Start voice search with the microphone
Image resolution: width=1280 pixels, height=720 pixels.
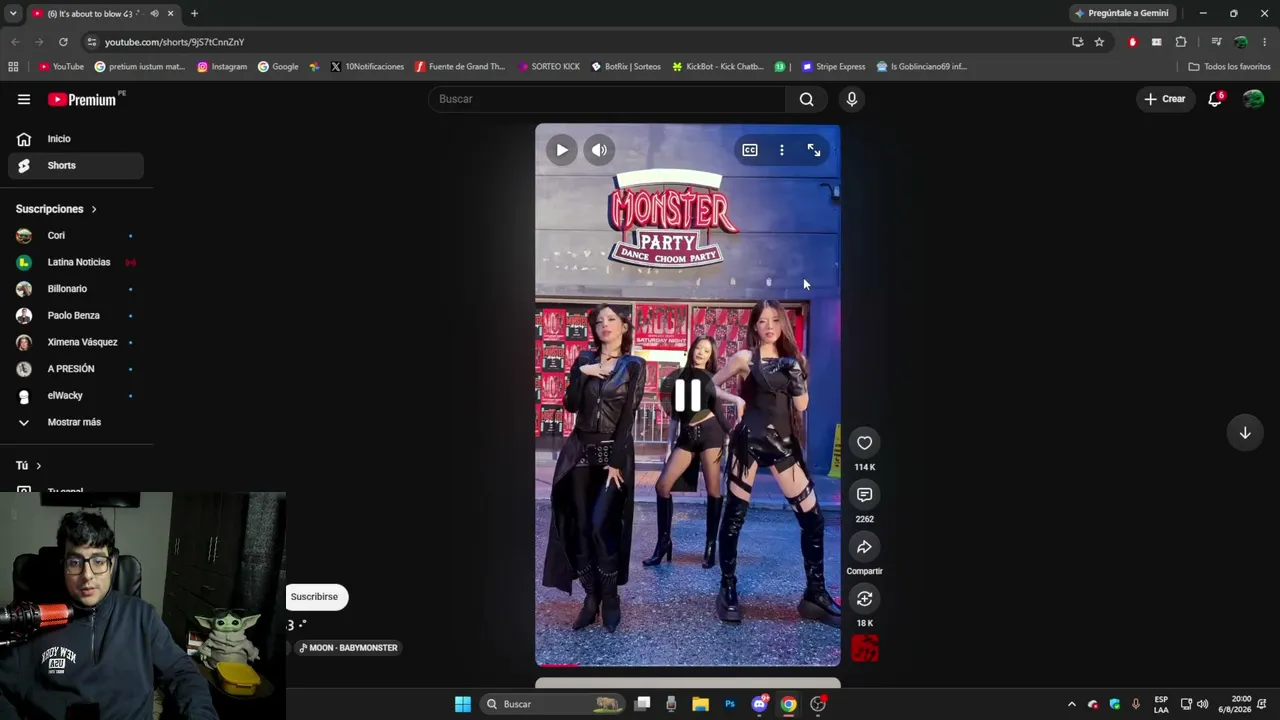point(852,99)
